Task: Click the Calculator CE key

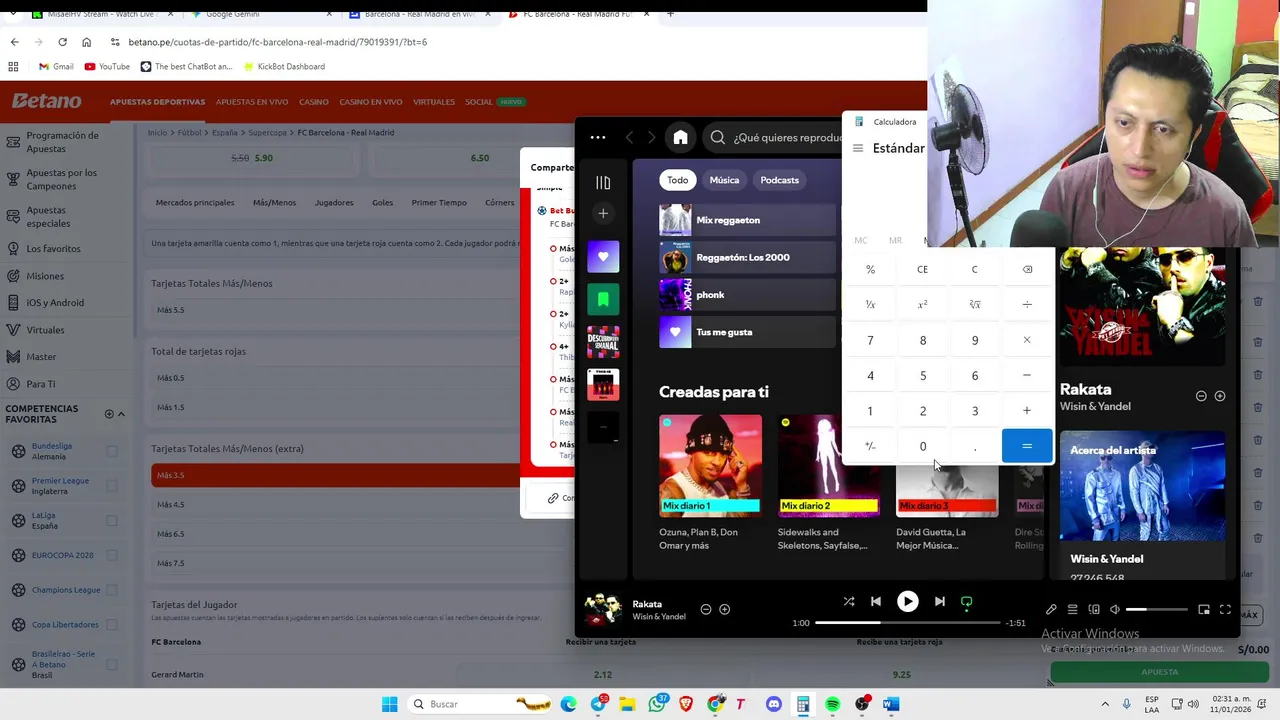Action: click(922, 269)
